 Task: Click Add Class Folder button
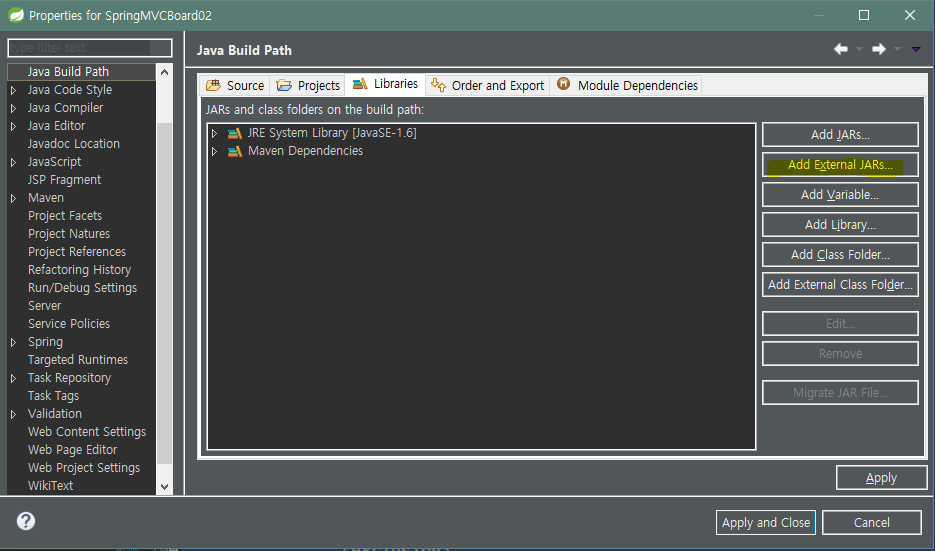pyautogui.click(x=840, y=255)
